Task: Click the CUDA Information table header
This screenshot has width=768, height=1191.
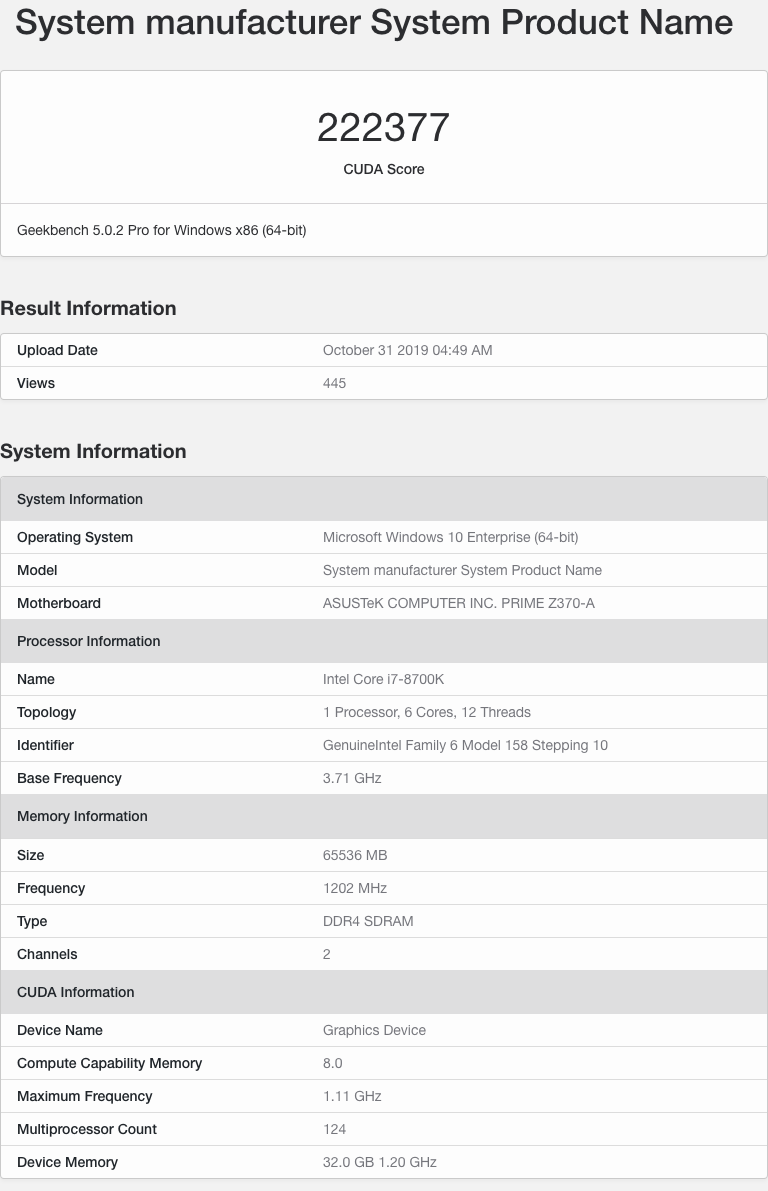Action: 384,992
